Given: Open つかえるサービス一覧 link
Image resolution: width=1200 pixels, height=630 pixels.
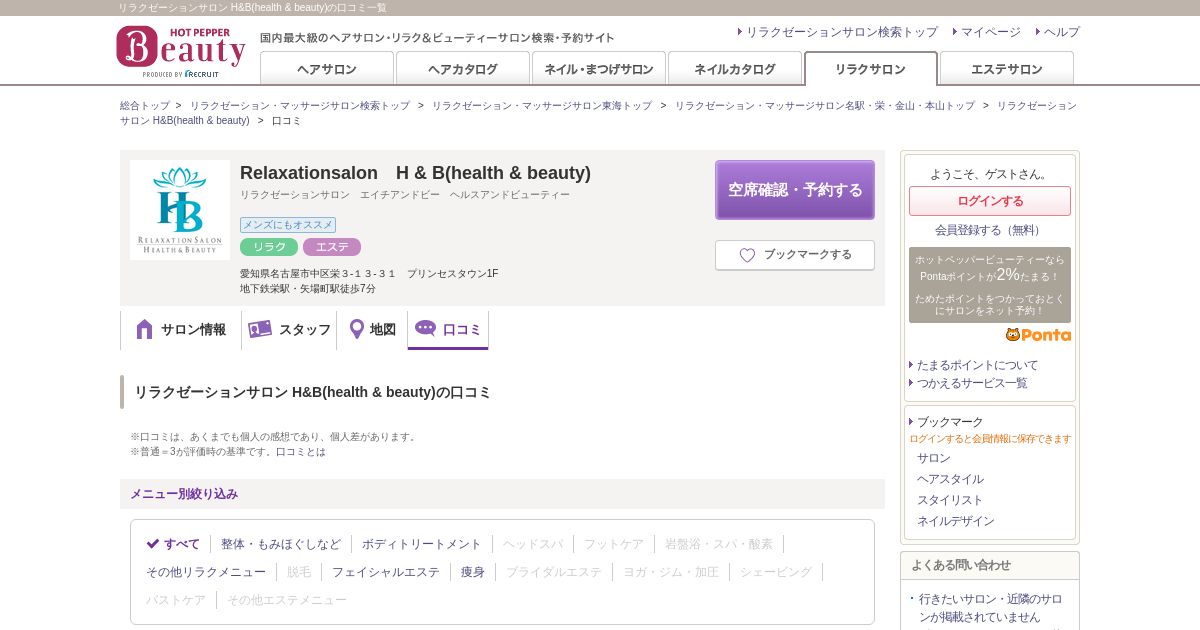Looking at the screenshot, I should [x=972, y=383].
